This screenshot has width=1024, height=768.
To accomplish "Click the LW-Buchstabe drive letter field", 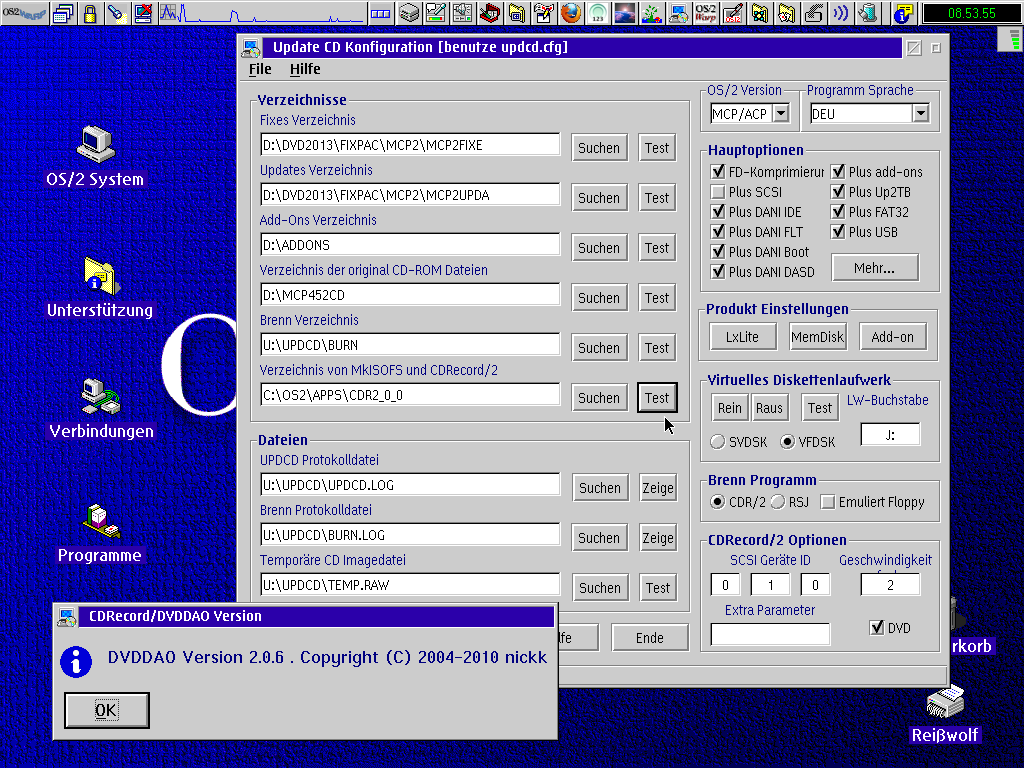I will point(891,435).
